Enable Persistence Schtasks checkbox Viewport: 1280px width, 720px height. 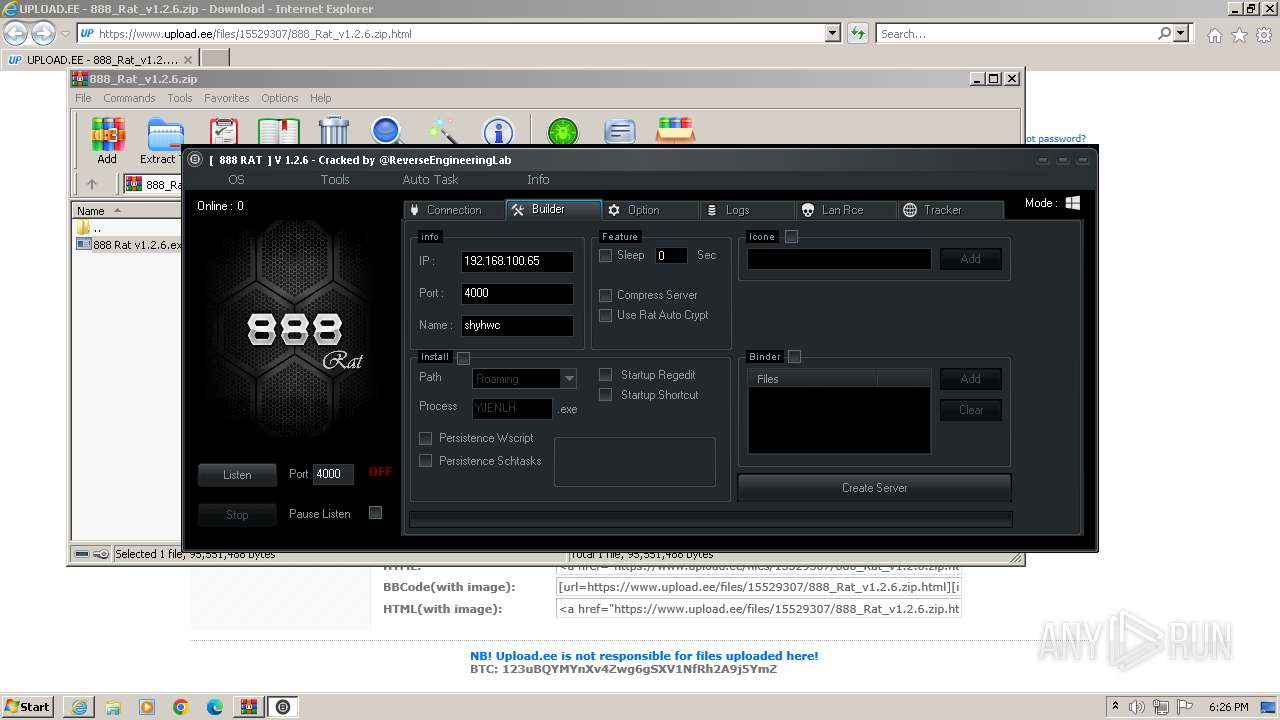(425, 460)
